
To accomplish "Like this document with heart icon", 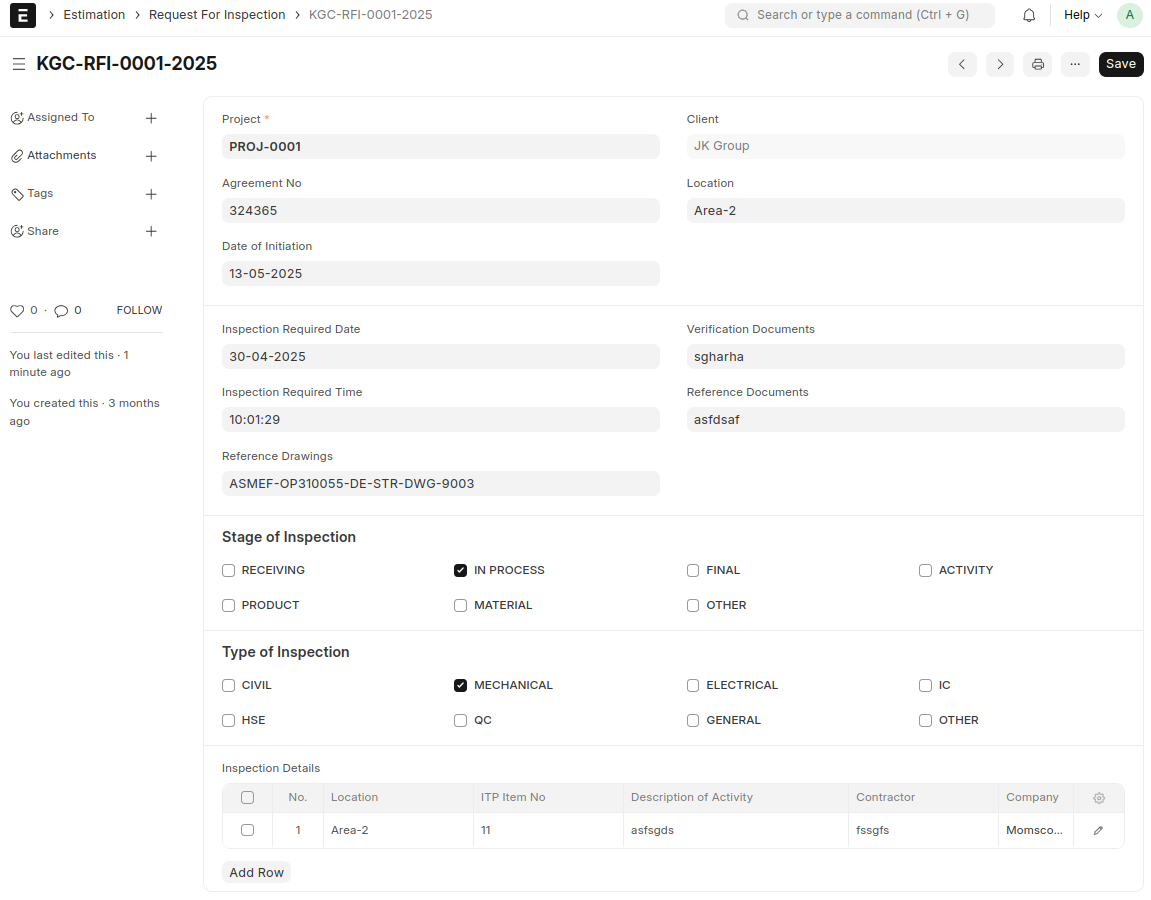I will click(x=17, y=311).
